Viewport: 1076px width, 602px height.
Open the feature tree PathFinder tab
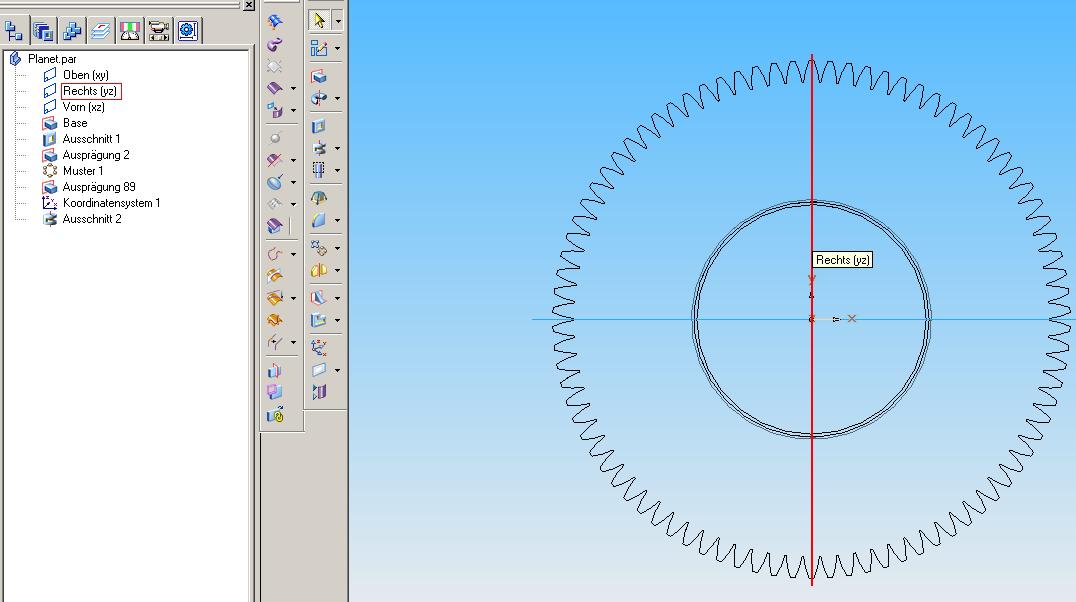[x=14, y=30]
